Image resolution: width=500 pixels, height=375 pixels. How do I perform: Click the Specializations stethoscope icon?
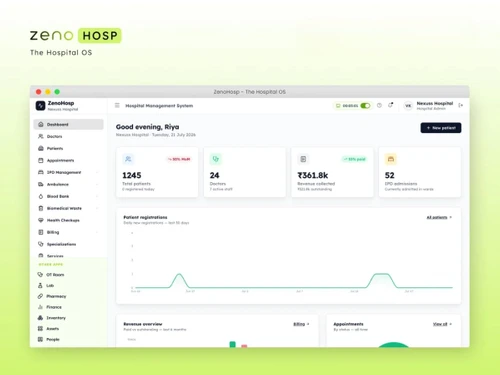pos(41,244)
